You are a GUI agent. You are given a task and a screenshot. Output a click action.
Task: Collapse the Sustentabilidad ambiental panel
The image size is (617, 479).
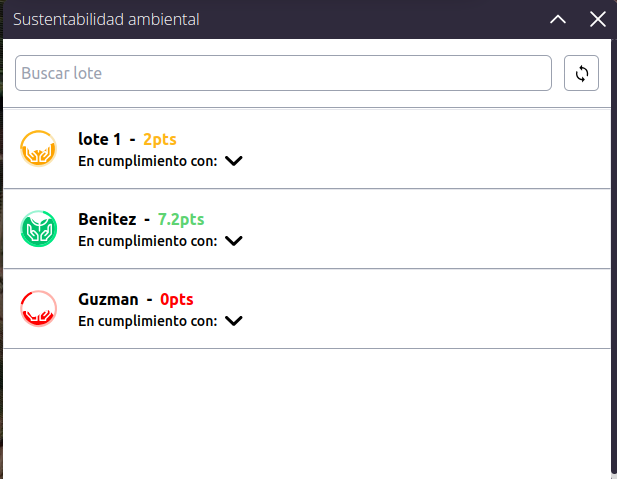558,19
